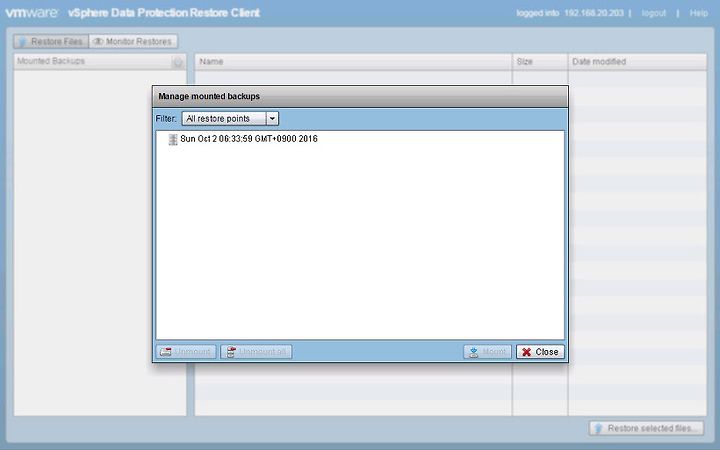Image resolution: width=720 pixels, height=450 pixels.
Task: Sort by the Date modified column header
Action: [637, 62]
